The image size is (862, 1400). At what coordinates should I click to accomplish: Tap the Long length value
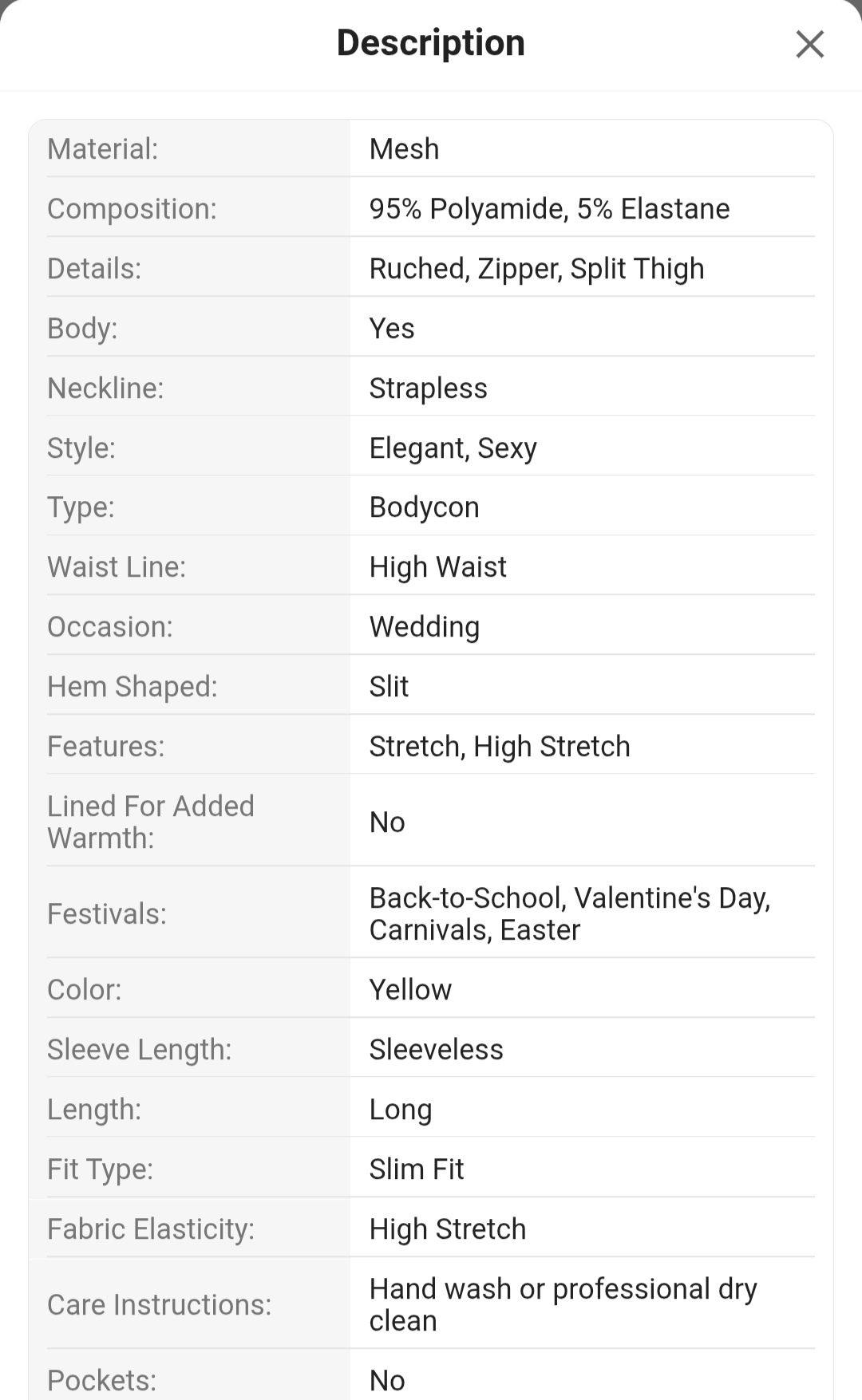click(x=400, y=1110)
